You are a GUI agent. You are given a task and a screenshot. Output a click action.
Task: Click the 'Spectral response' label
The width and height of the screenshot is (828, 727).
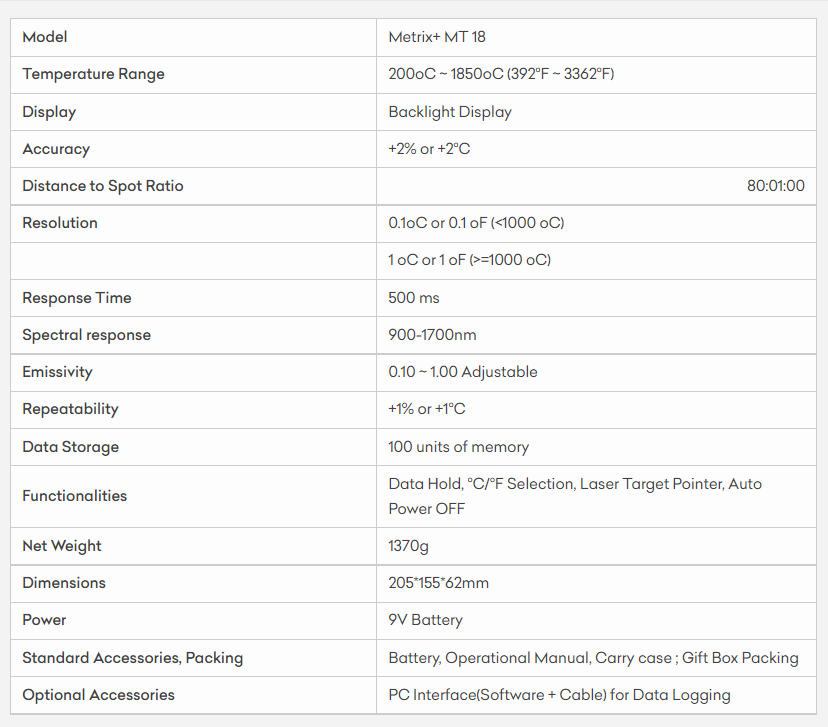[x=87, y=335]
